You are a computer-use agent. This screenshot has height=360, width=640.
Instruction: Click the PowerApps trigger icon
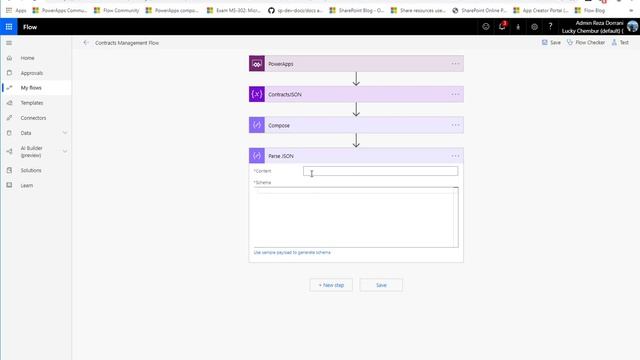257,64
